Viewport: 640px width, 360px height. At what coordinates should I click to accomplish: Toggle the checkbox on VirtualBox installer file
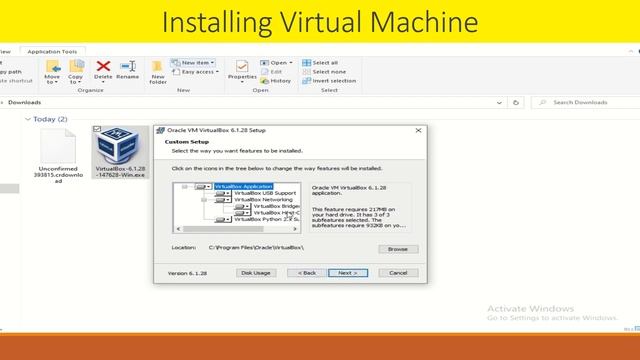[97, 129]
